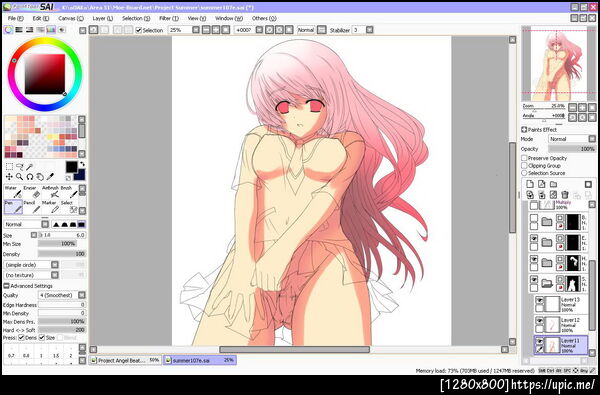Adjust the Min Size 100% slider
The height and width of the screenshot is (395, 600).
click(x=62, y=244)
